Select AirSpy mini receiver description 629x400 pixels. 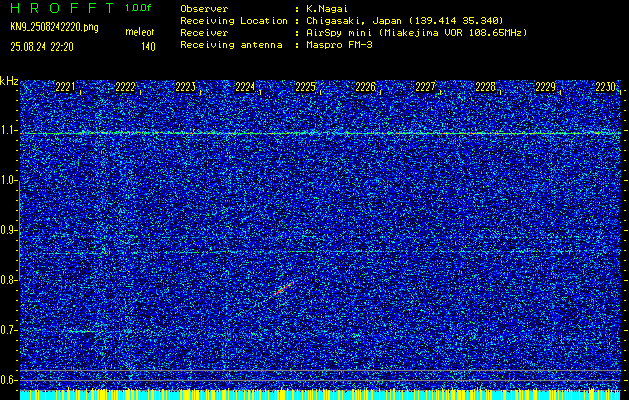pyautogui.click(x=416, y=32)
